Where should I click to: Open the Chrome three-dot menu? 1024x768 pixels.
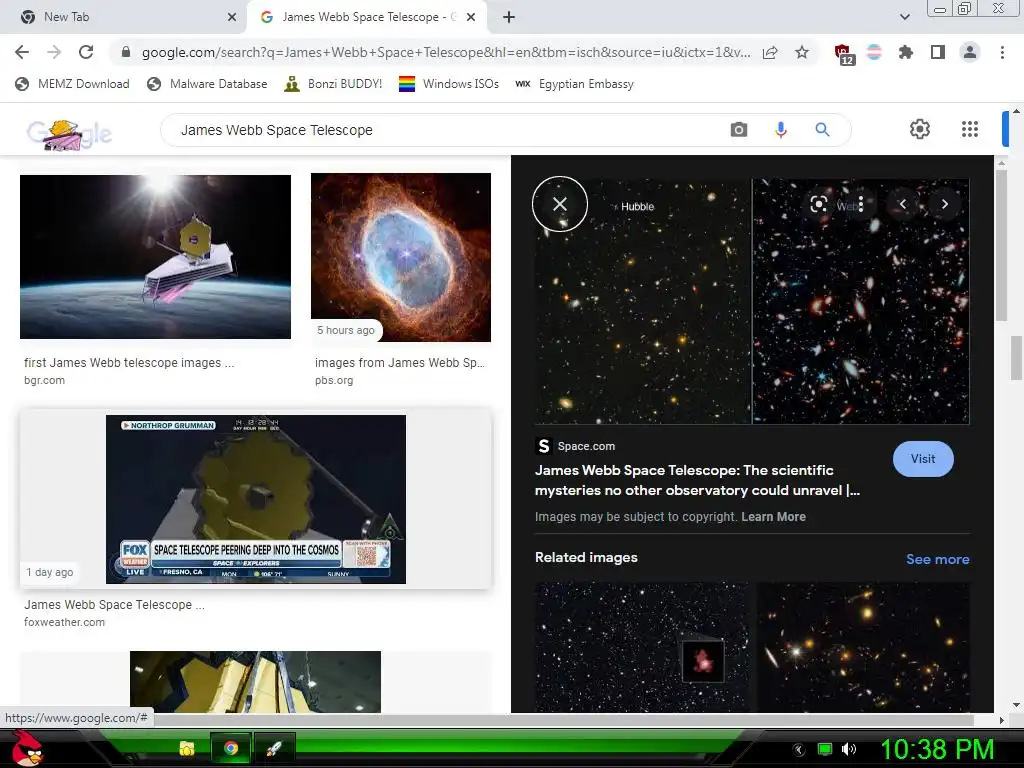1002,52
